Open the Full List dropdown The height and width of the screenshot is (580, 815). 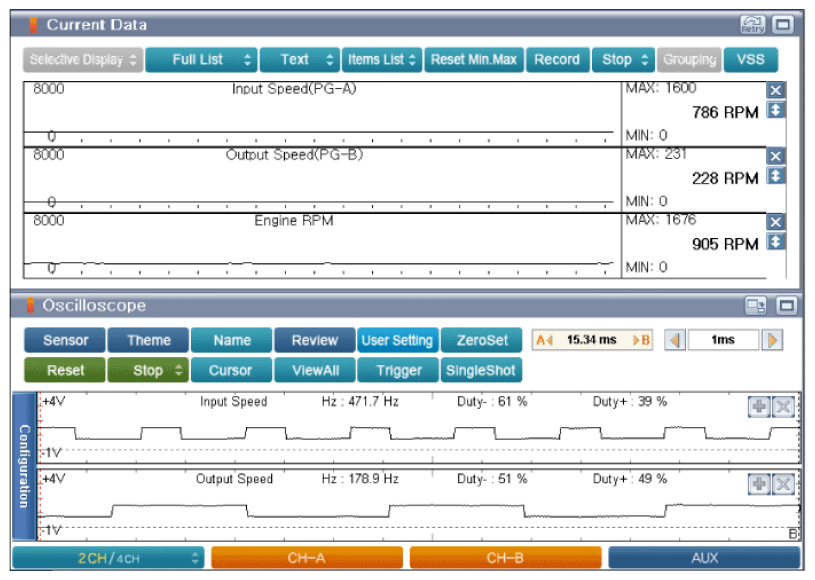point(201,60)
